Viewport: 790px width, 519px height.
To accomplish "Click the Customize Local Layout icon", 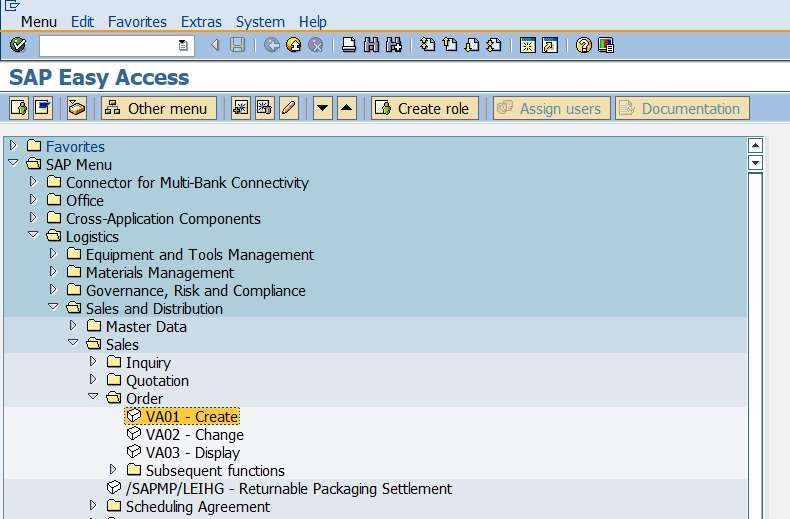I will coord(606,45).
